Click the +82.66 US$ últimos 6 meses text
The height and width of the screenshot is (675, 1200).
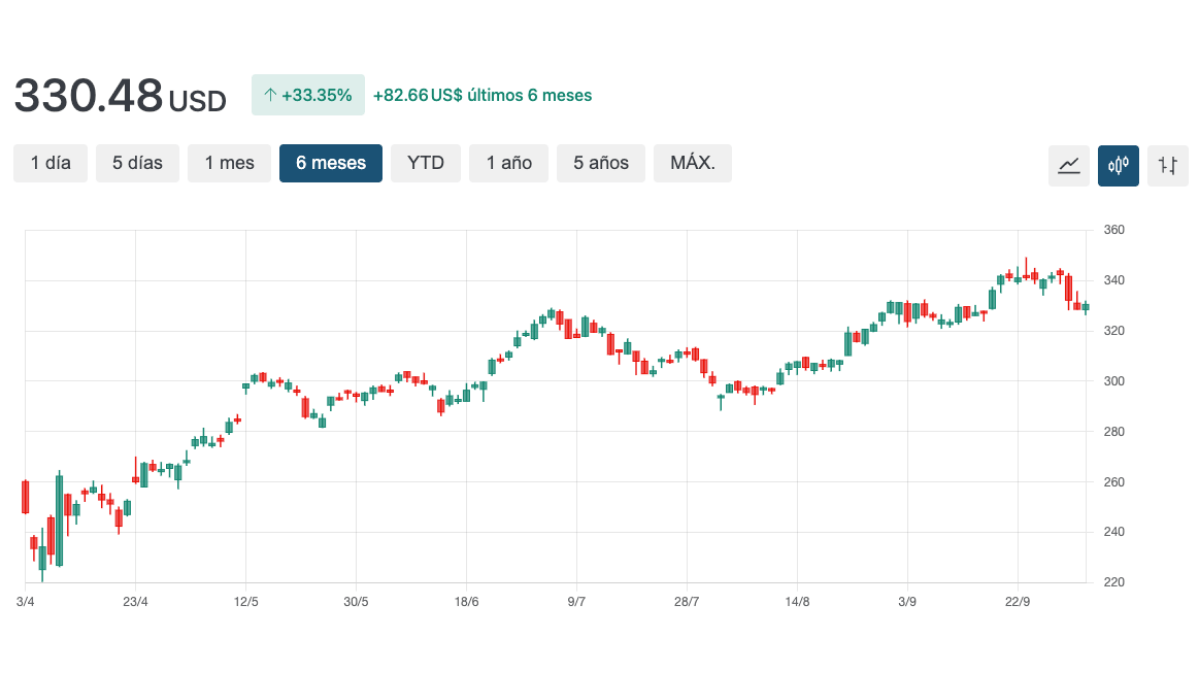coord(482,96)
